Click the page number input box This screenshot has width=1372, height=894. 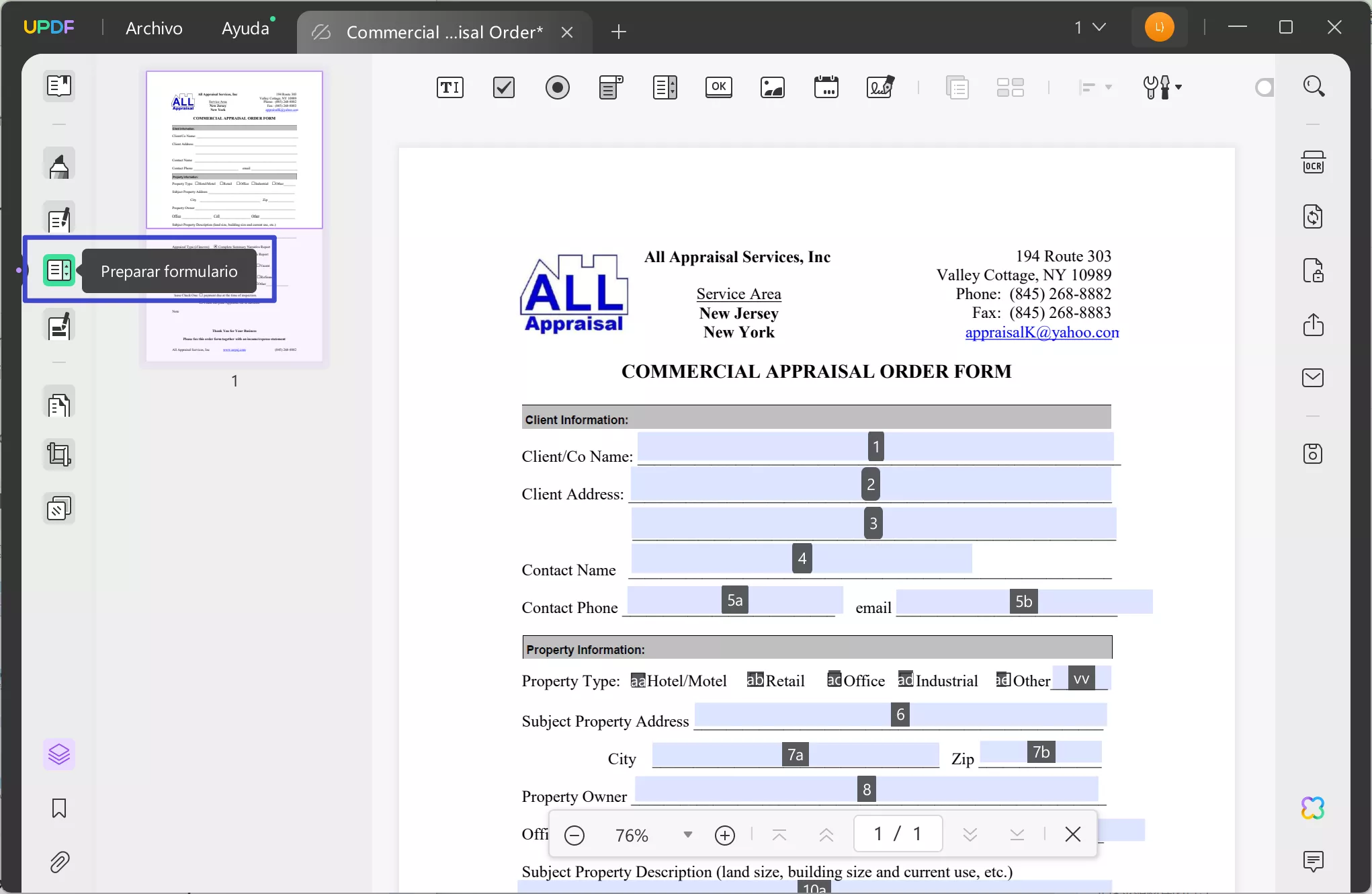click(x=898, y=834)
